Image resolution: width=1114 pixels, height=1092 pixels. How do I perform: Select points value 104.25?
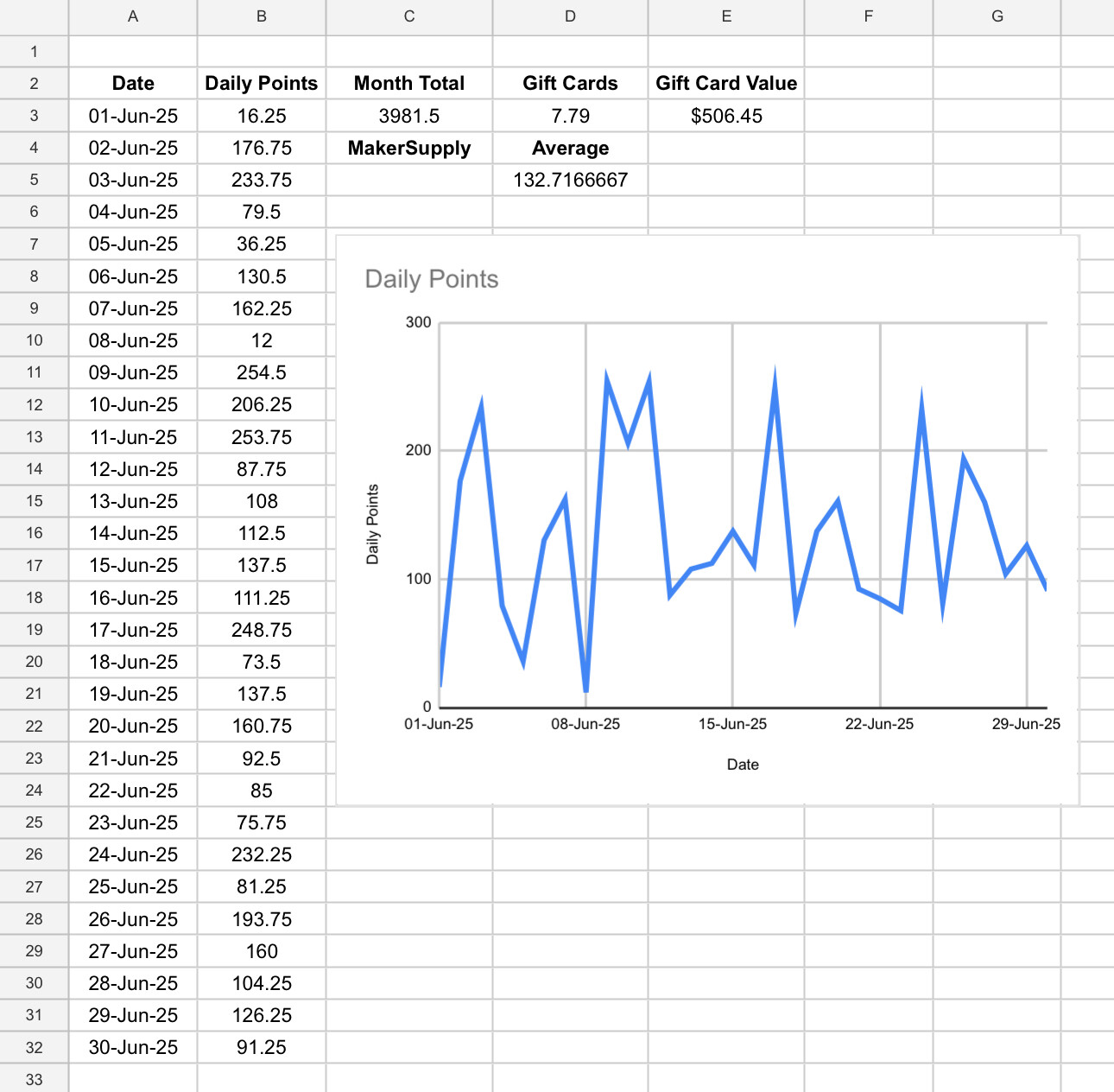tap(262, 983)
